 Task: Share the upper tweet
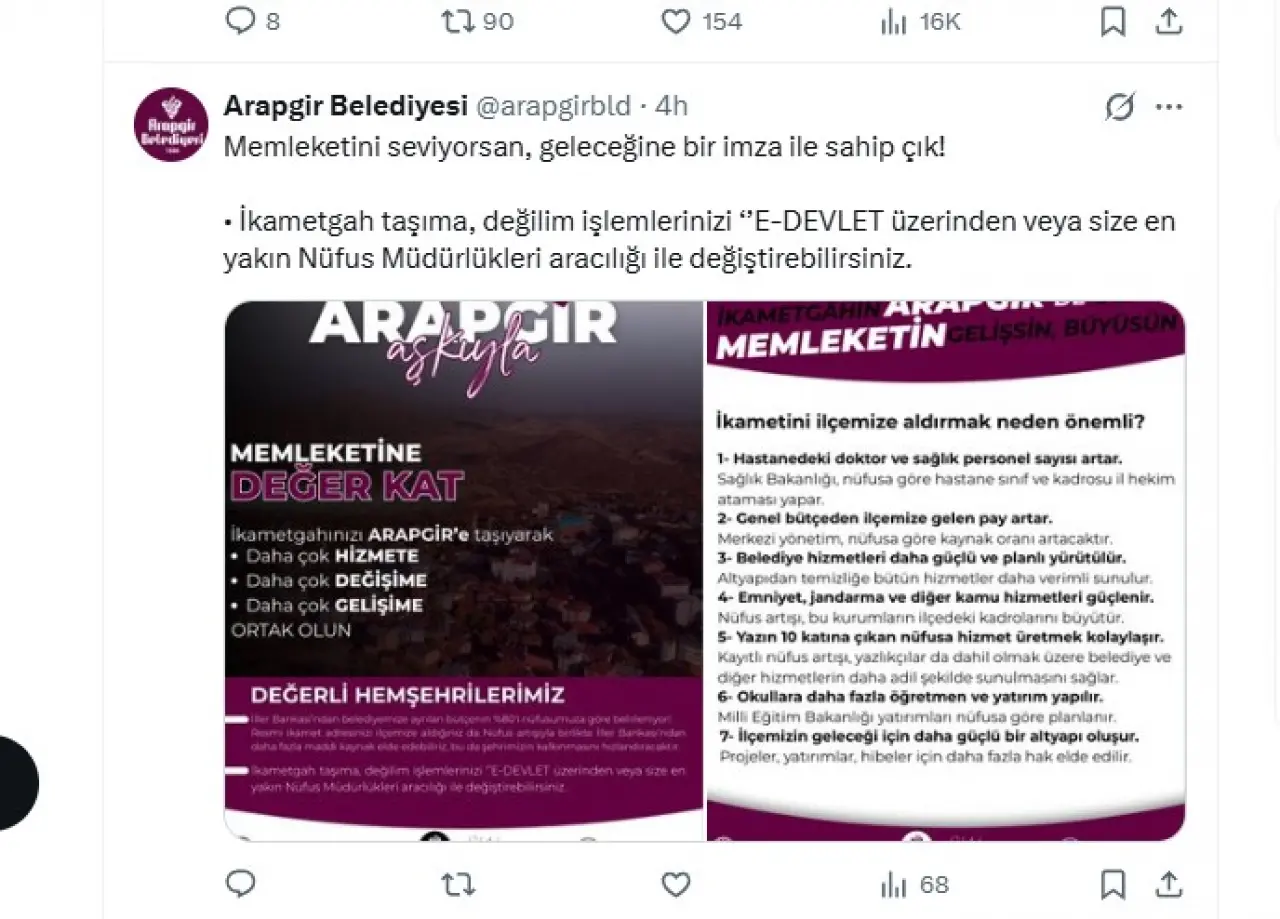point(1169,21)
